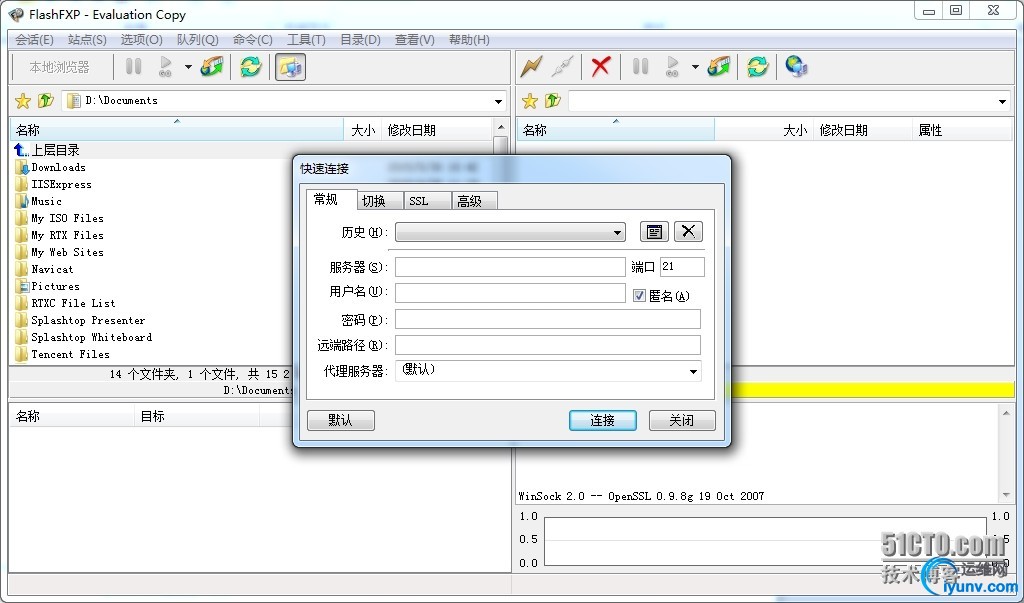1024x603 pixels.
Task: Open the 代理服务器 proxy dropdown
Action: click(693, 372)
